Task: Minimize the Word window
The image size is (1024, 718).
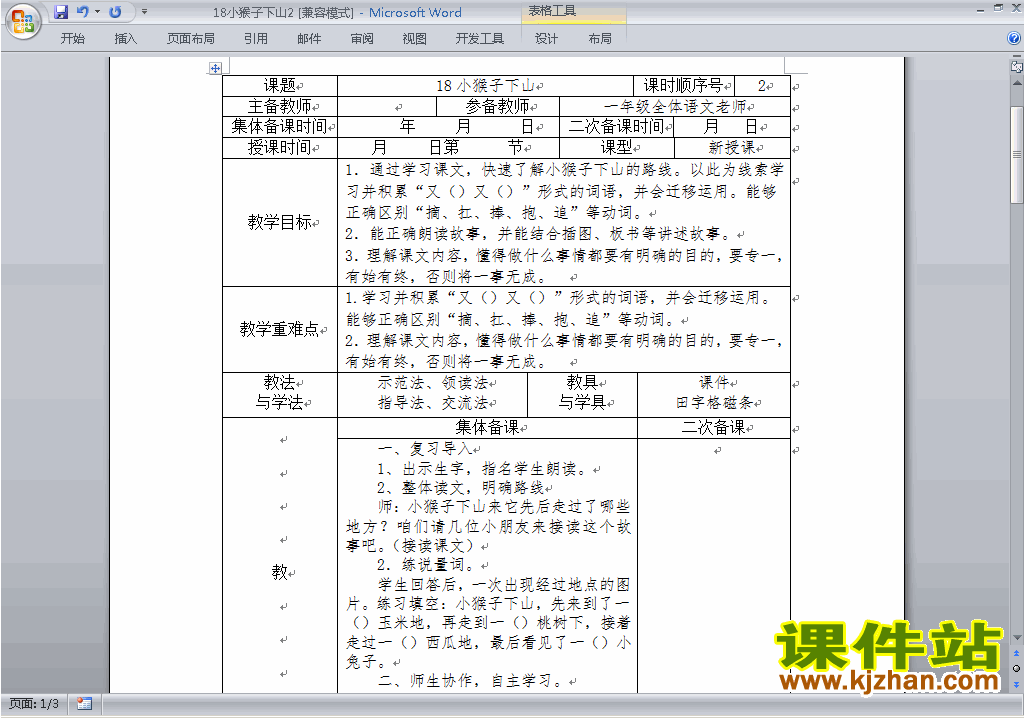Action: click(981, 10)
